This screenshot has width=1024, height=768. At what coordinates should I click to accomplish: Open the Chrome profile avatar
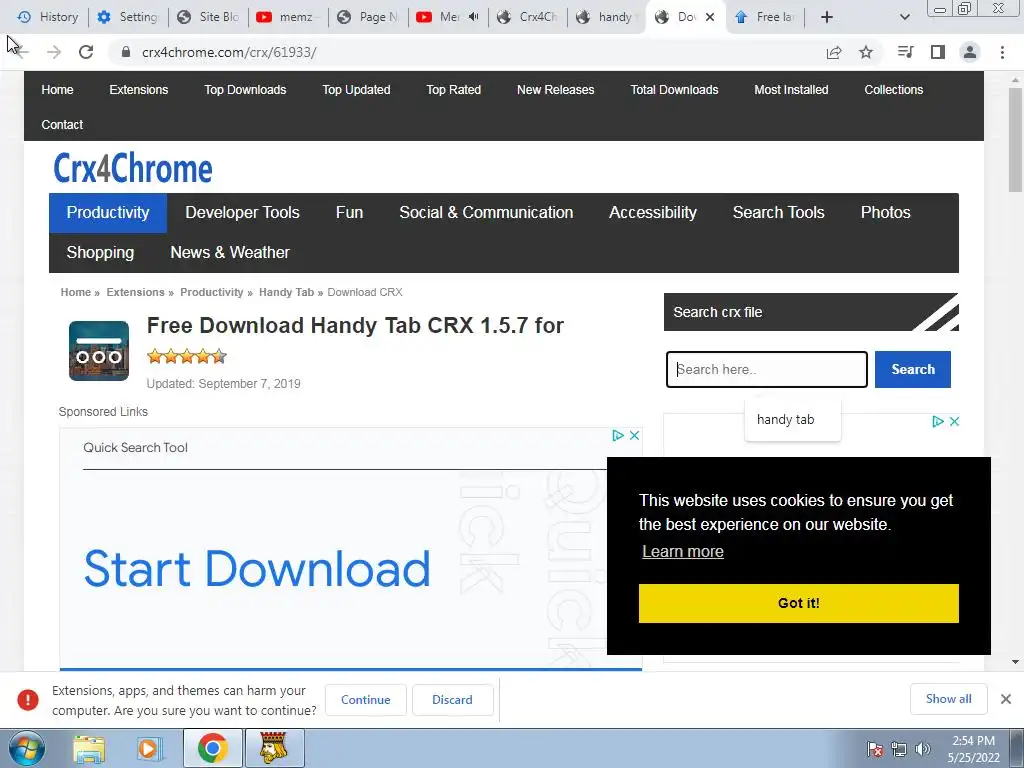970,52
